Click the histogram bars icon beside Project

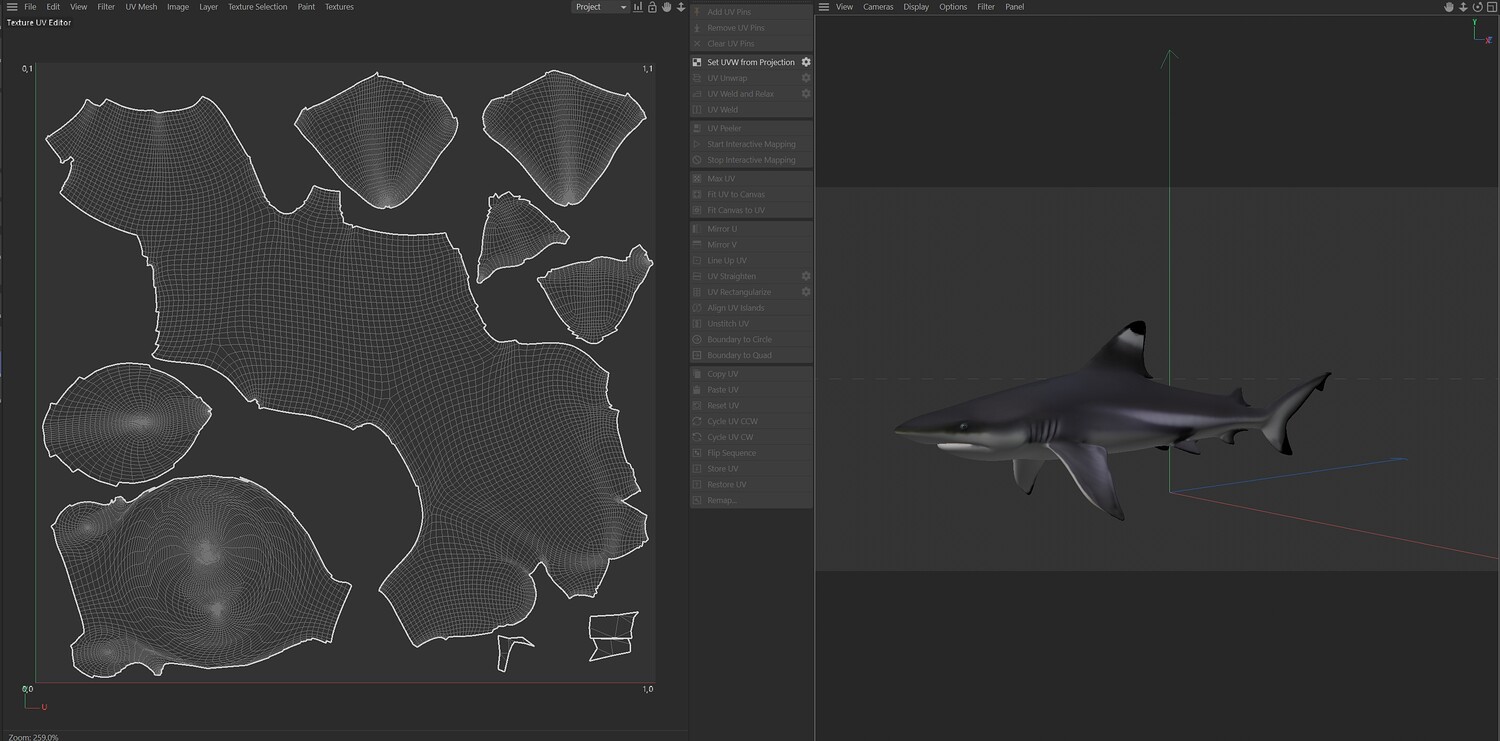tap(638, 7)
